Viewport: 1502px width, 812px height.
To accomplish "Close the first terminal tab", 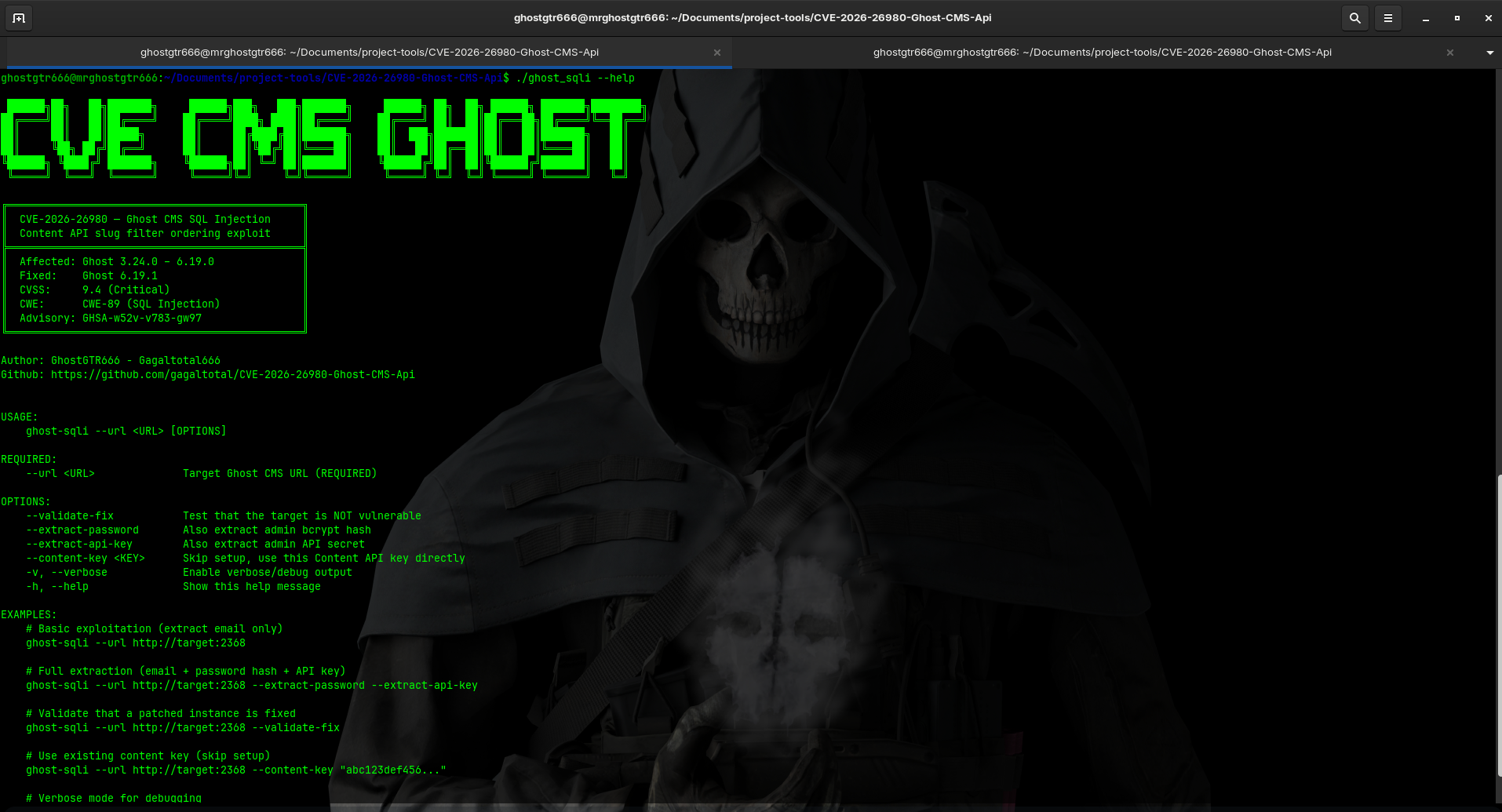I will (x=717, y=53).
